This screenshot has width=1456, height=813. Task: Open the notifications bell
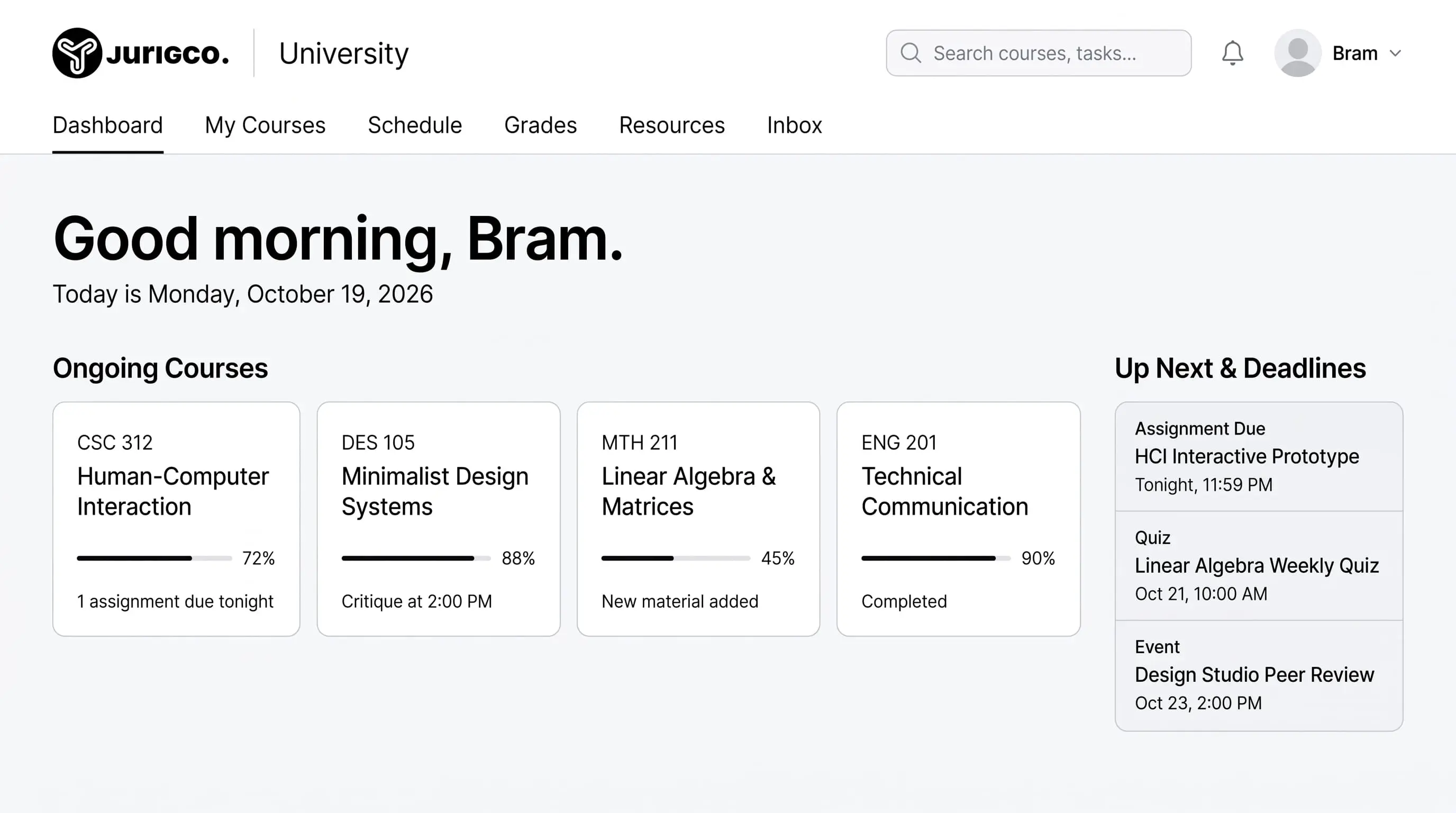pos(1232,53)
